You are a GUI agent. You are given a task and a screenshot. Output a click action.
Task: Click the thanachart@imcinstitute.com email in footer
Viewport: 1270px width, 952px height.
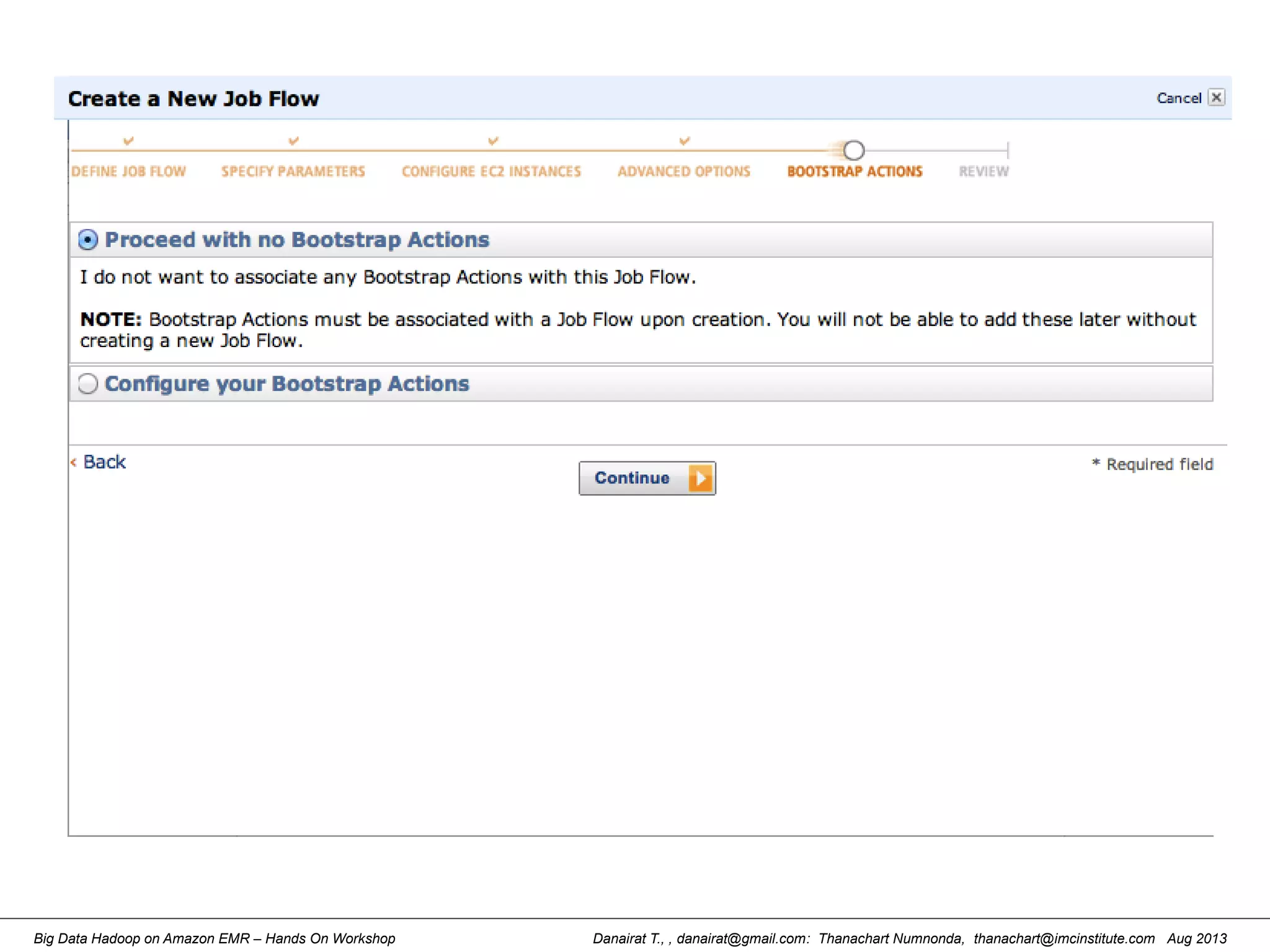click(x=1064, y=938)
